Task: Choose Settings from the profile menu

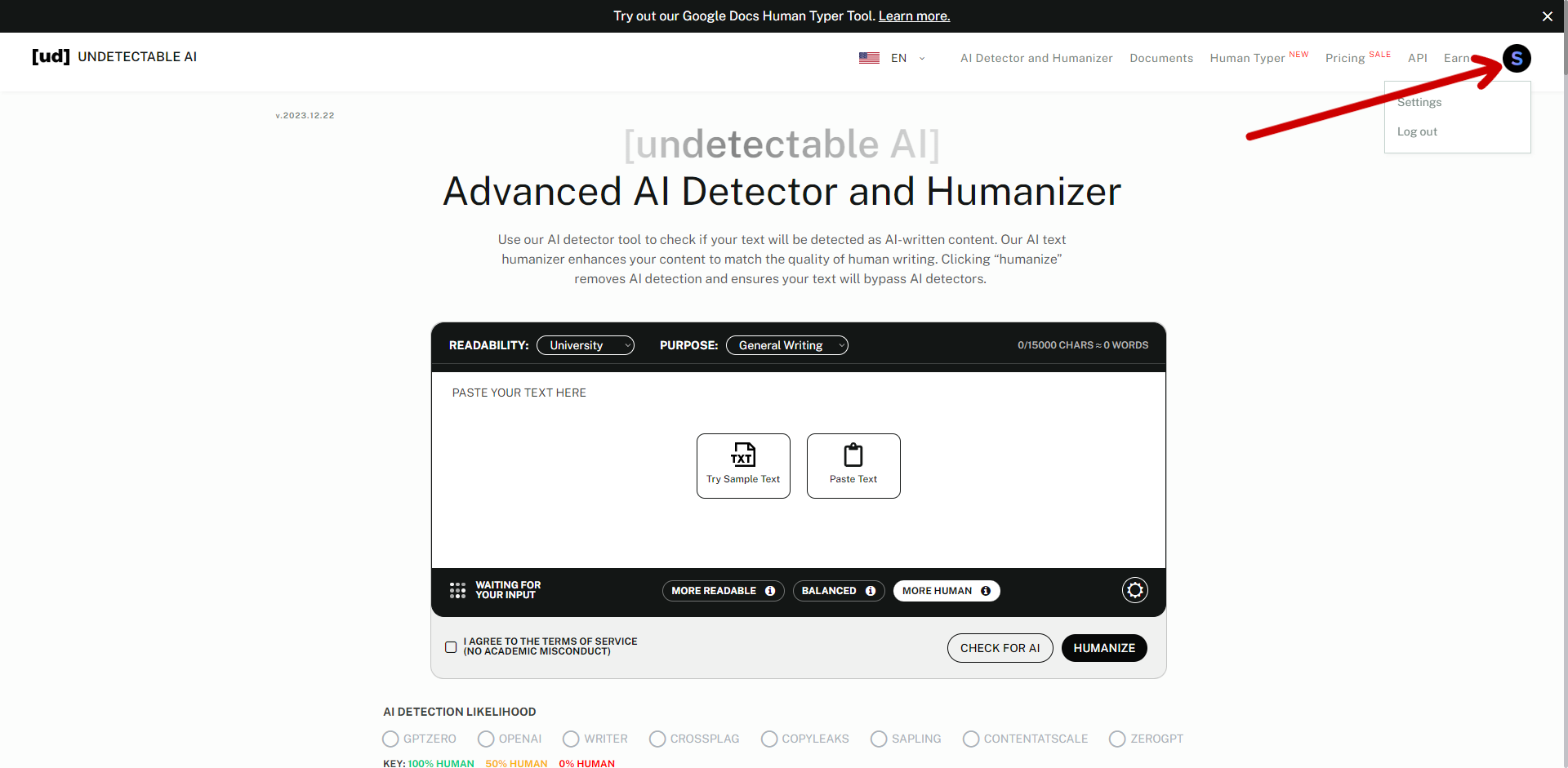Action: tap(1419, 102)
